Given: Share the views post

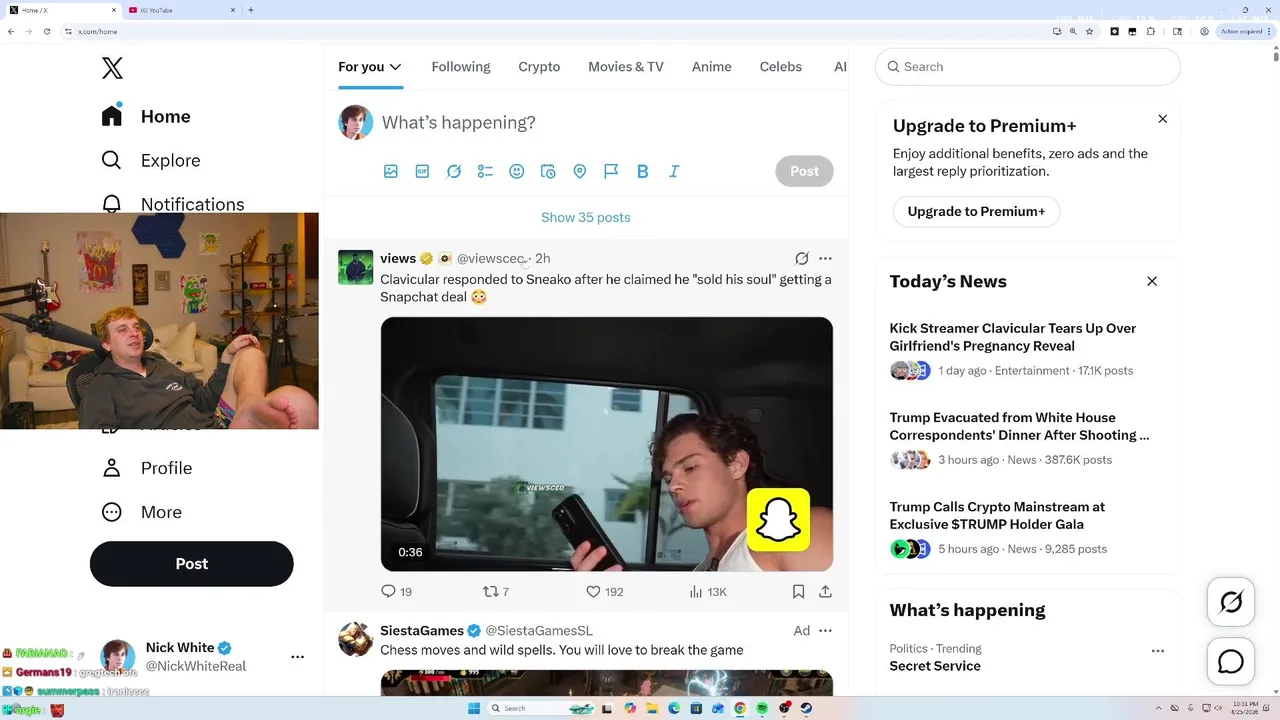Looking at the screenshot, I should point(825,592).
